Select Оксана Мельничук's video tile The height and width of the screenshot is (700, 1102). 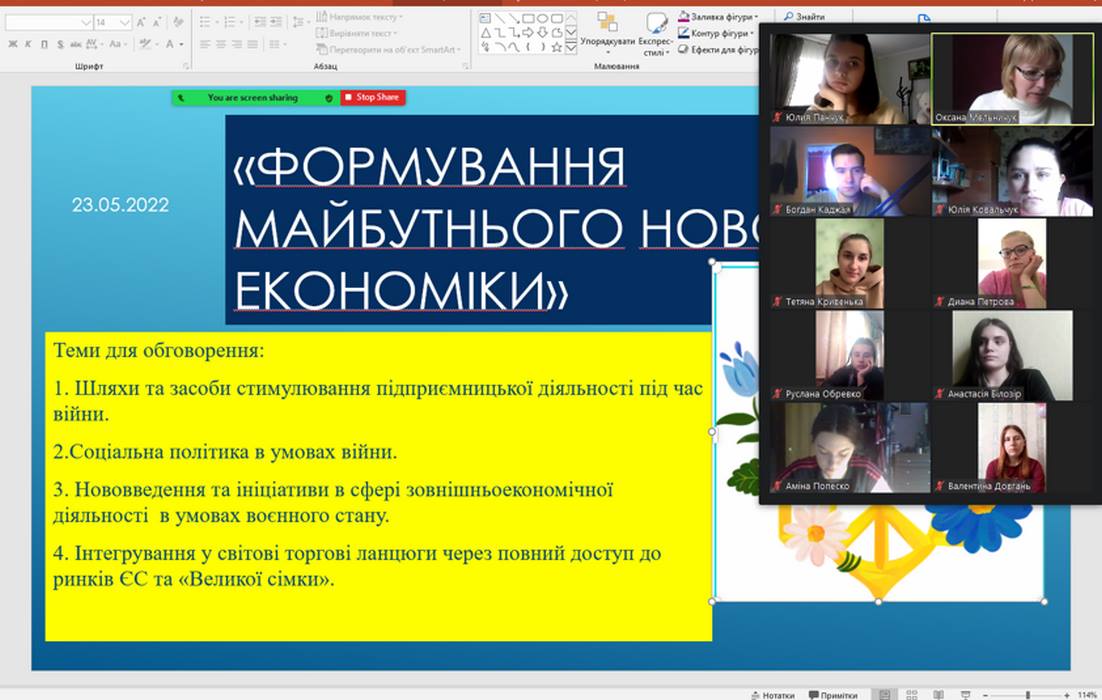1012,79
